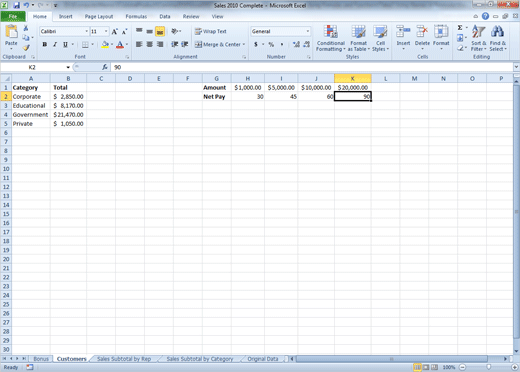This screenshot has height=372, width=520.
Task: Click the Undo arrow icon
Action: coord(26,5)
